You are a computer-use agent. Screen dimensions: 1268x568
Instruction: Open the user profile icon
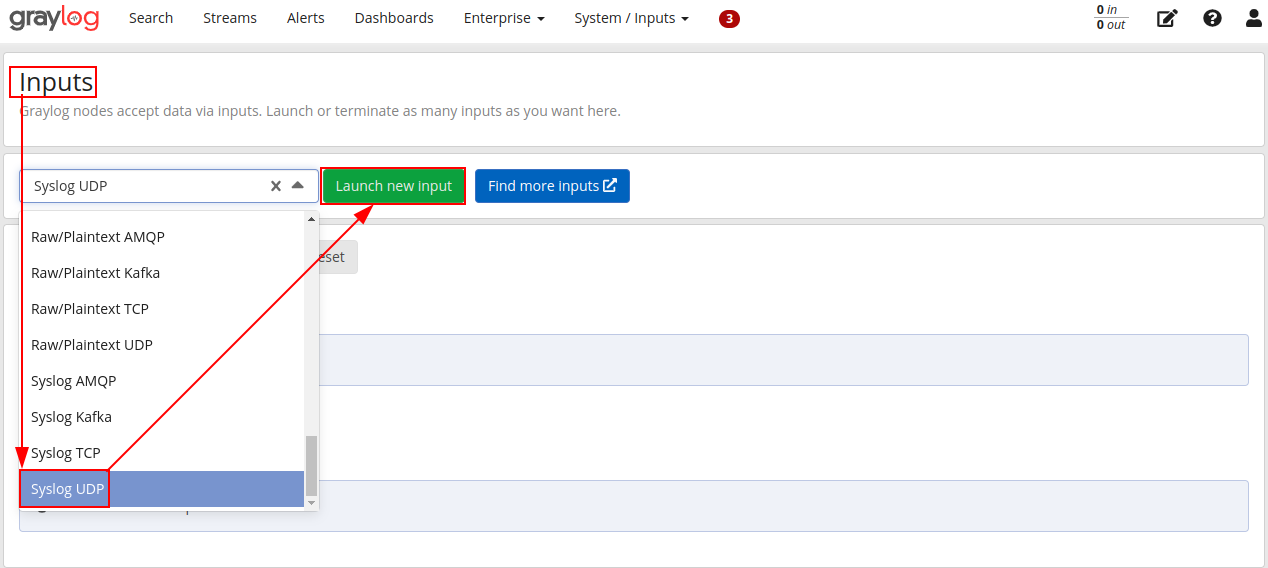tap(1254, 18)
